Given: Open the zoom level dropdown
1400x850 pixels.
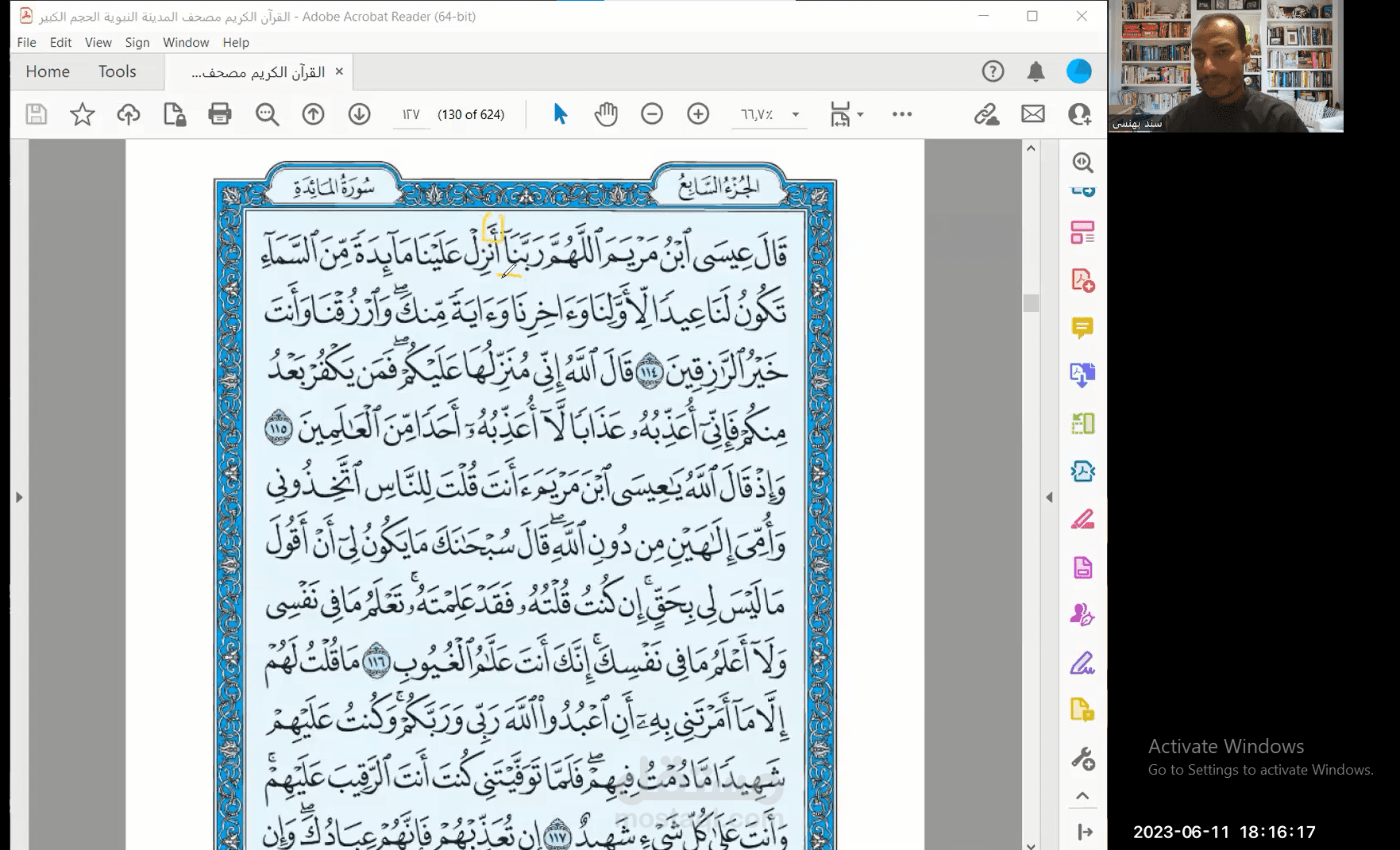Looking at the screenshot, I should [795, 114].
